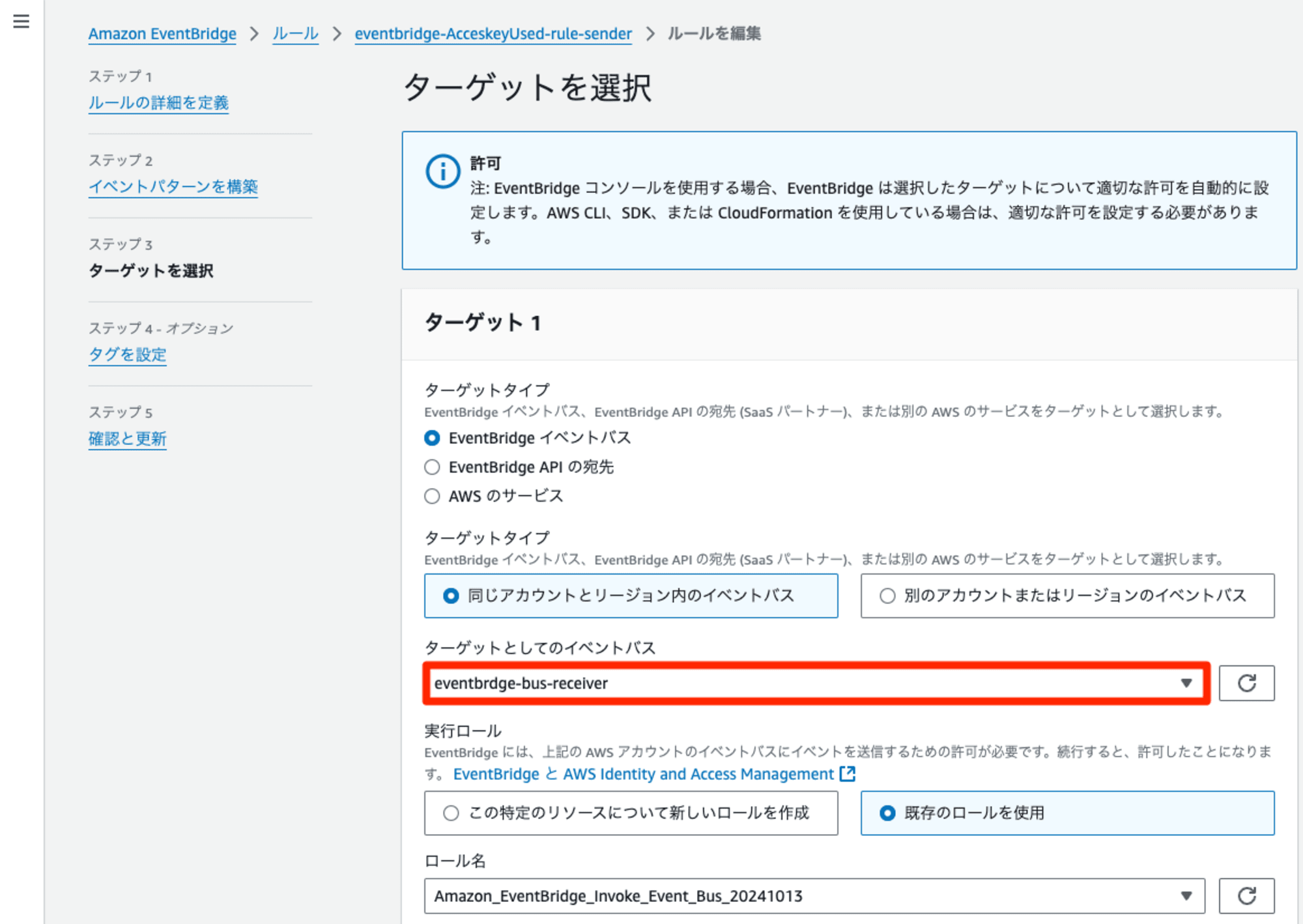
Task: Refresh the role name list
Action: 1246,896
